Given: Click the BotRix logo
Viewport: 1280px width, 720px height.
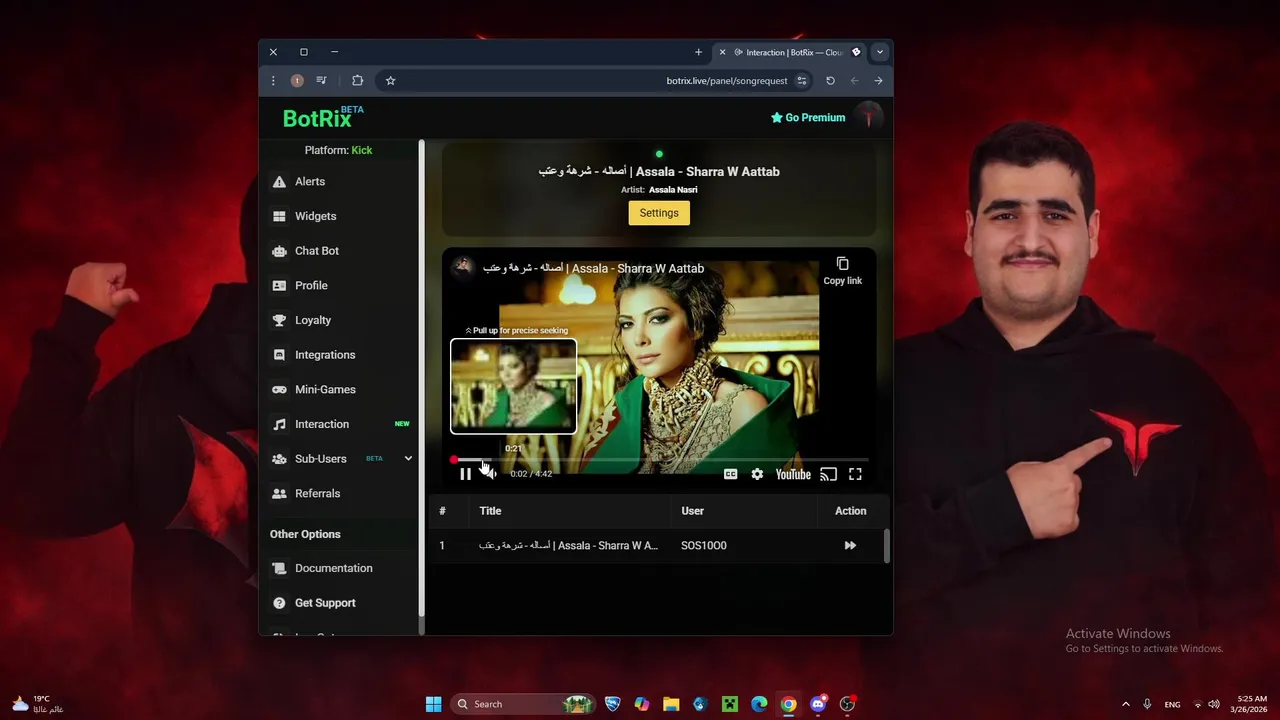Looking at the screenshot, I should coord(322,118).
